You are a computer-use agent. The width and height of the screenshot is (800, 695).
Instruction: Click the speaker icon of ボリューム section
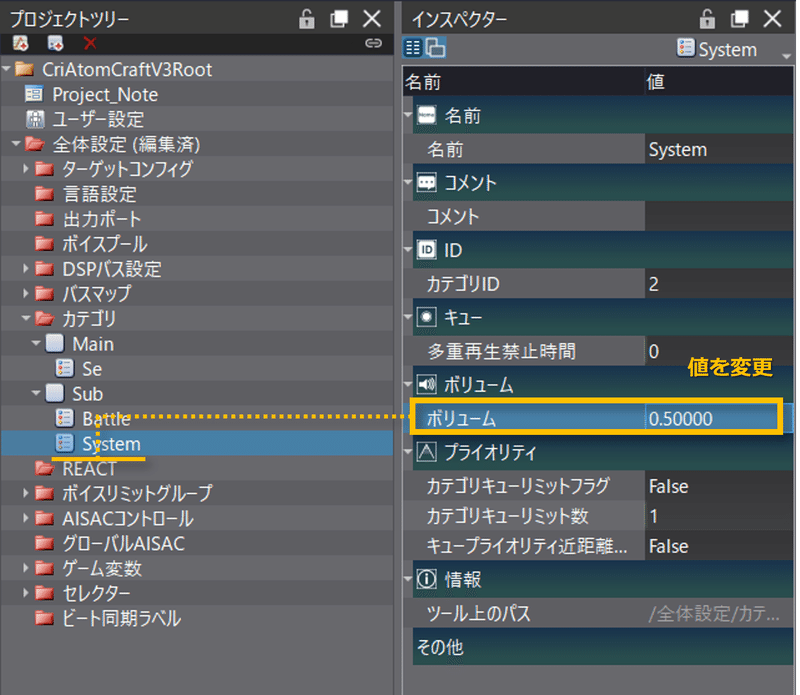[427, 384]
